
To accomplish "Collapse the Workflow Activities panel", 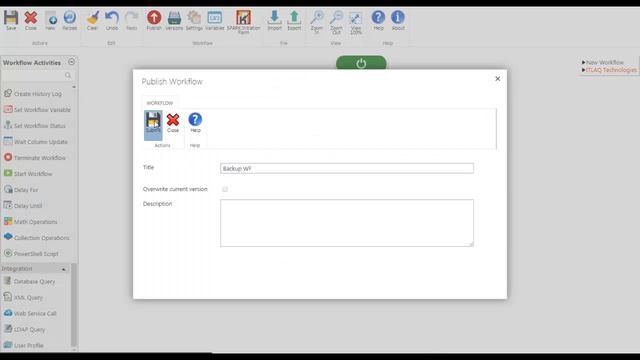I will 71,62.
